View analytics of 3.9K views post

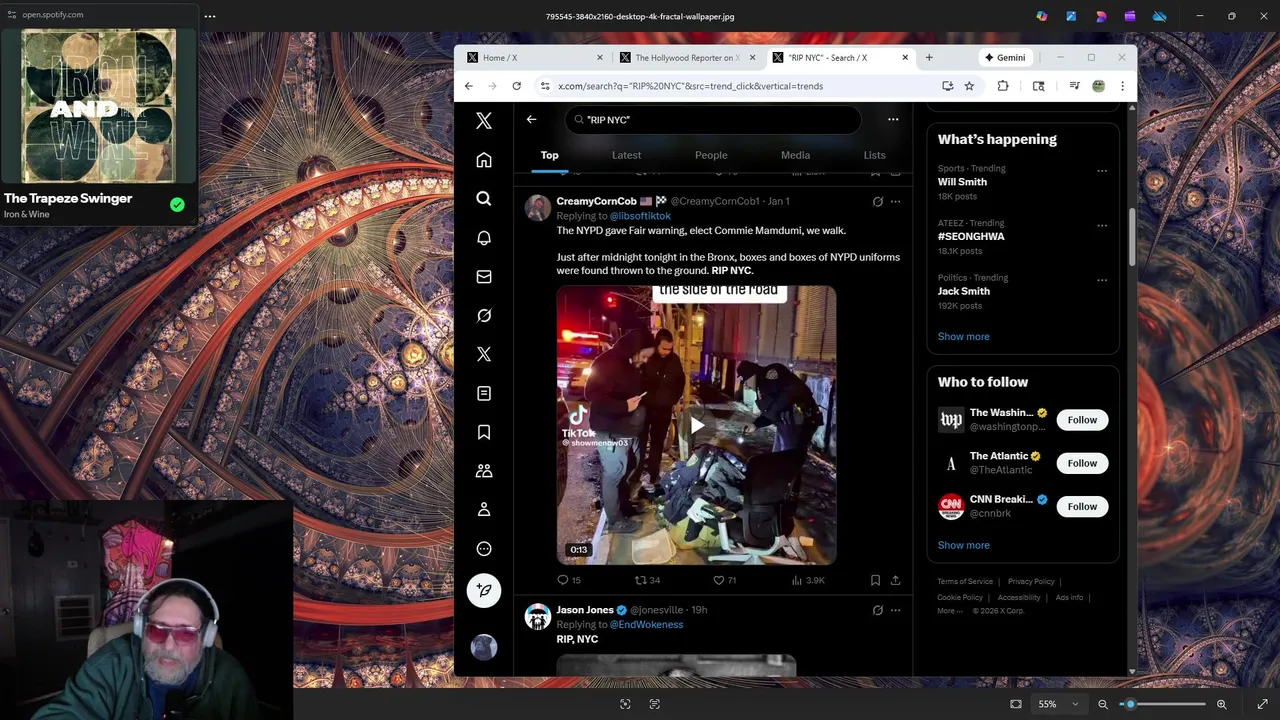coord(808,580)
